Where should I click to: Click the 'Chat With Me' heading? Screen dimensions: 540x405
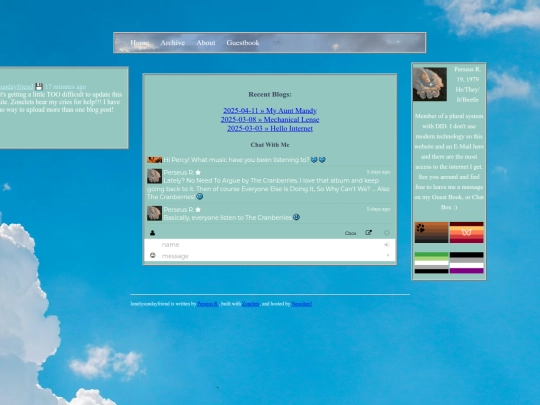click(270, 145)
